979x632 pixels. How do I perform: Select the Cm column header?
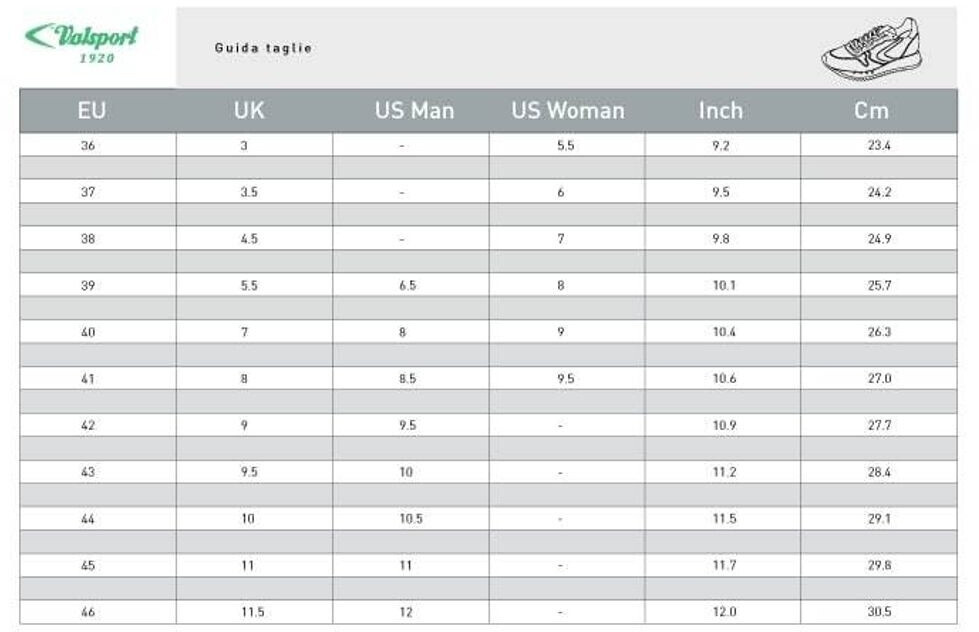(871, 111)
